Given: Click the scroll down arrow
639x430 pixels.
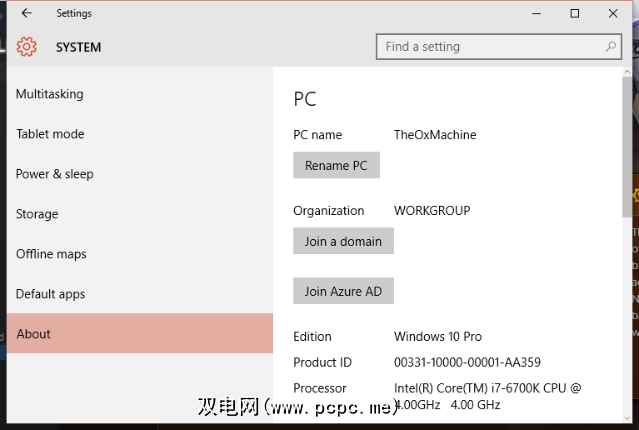Looking at the screenshot, I should point(627,418).
